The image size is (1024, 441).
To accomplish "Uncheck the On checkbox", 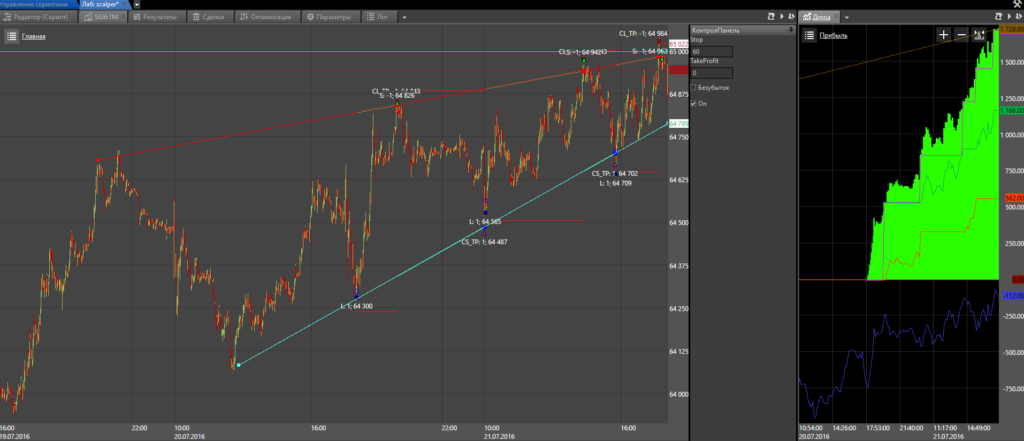I will [695, 102].
